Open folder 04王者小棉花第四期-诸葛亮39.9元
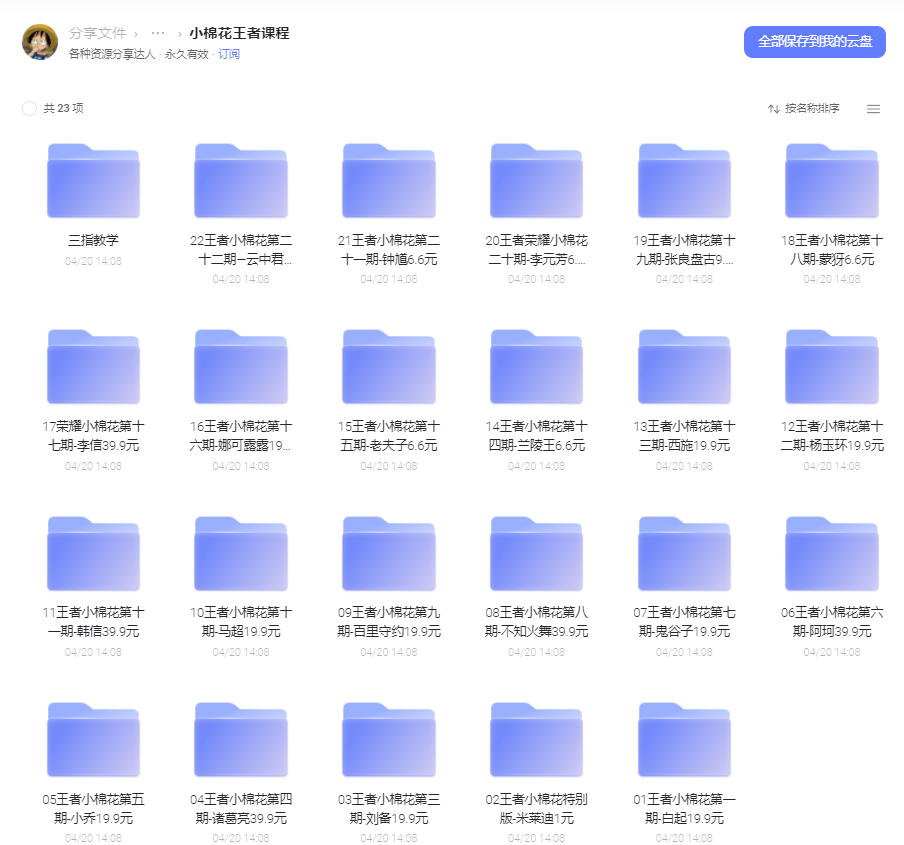 click(241, 740)
